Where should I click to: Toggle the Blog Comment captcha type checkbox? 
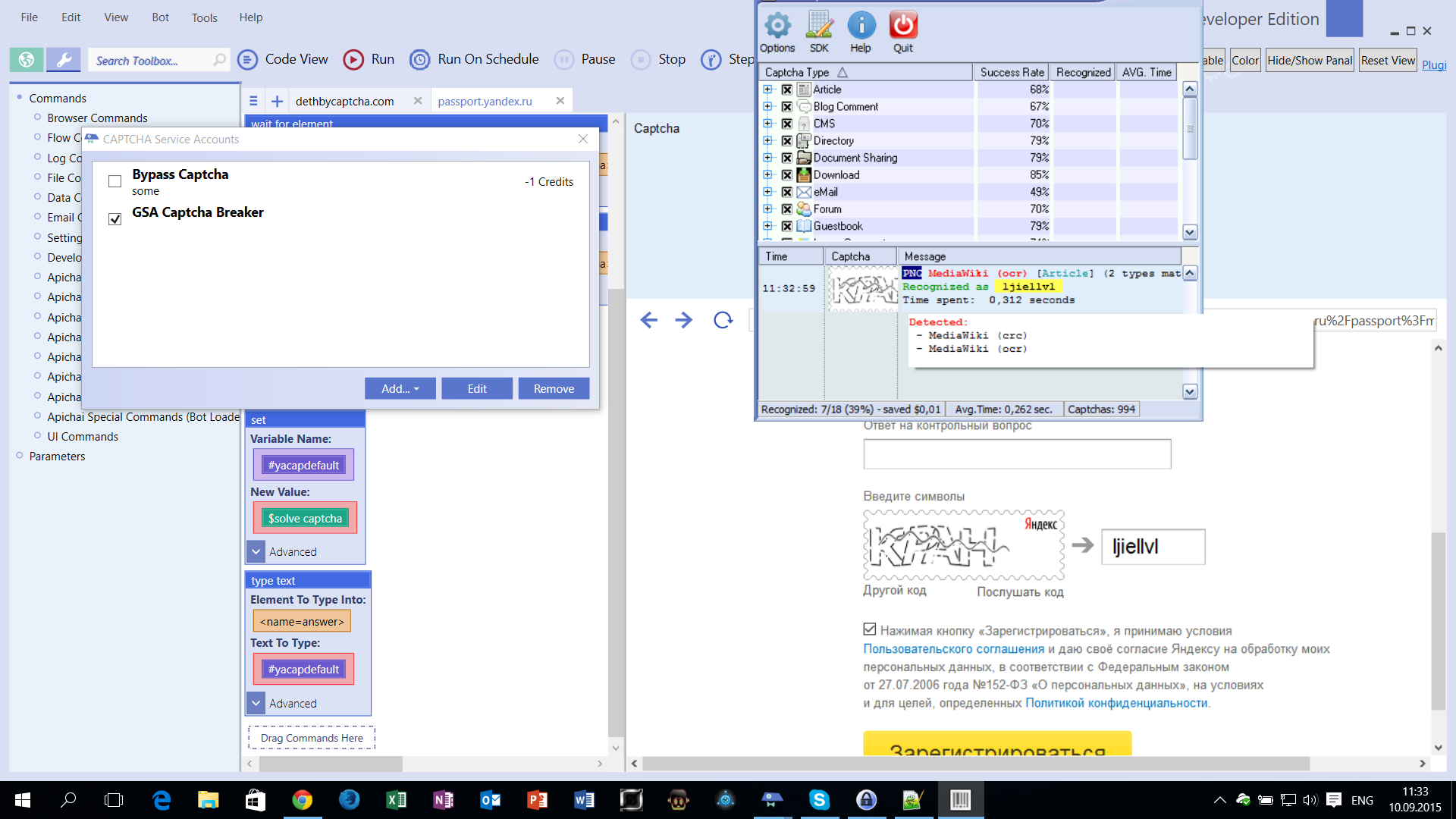point(787,107)
